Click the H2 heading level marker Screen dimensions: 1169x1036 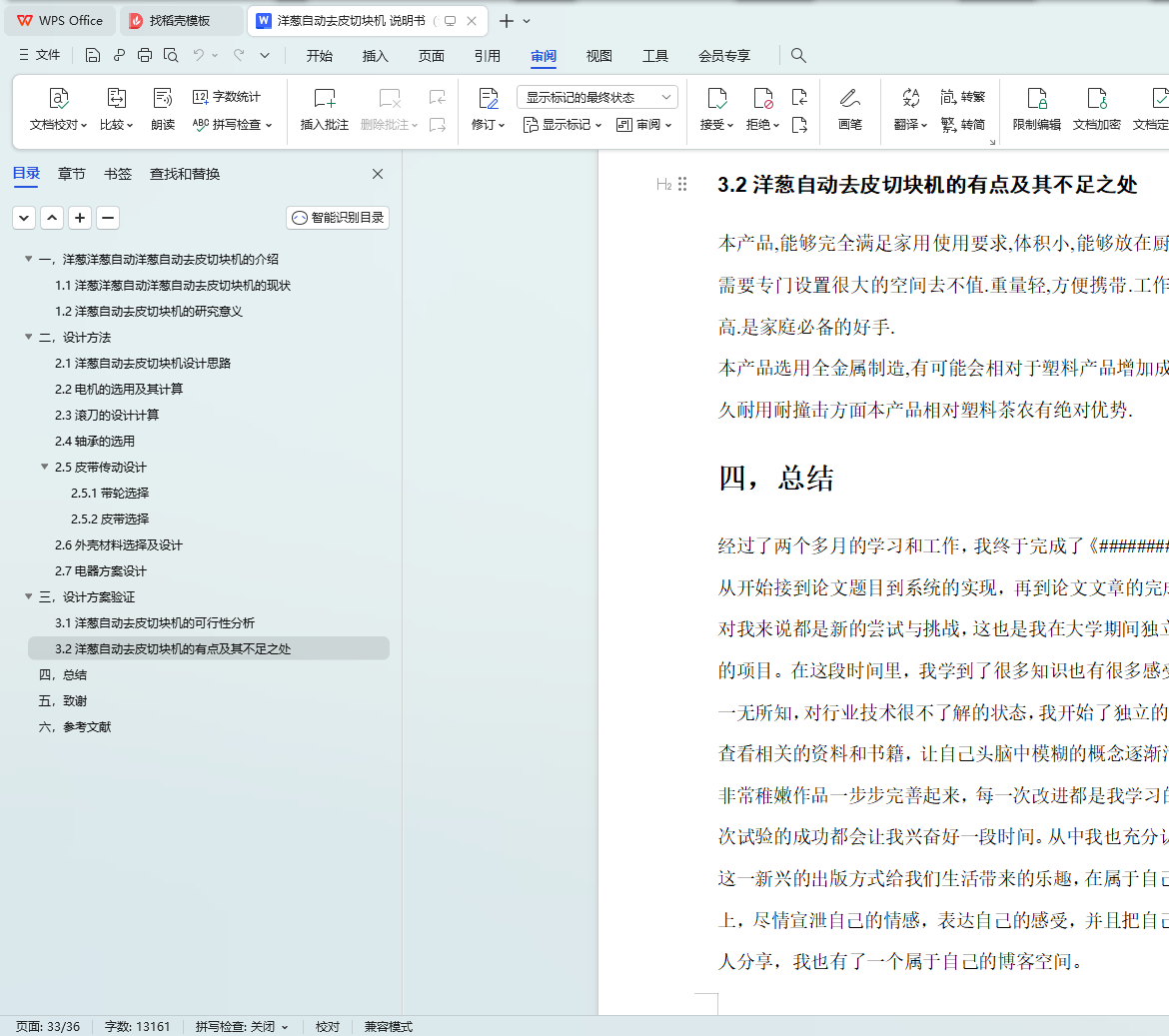[x=663, y=184]
